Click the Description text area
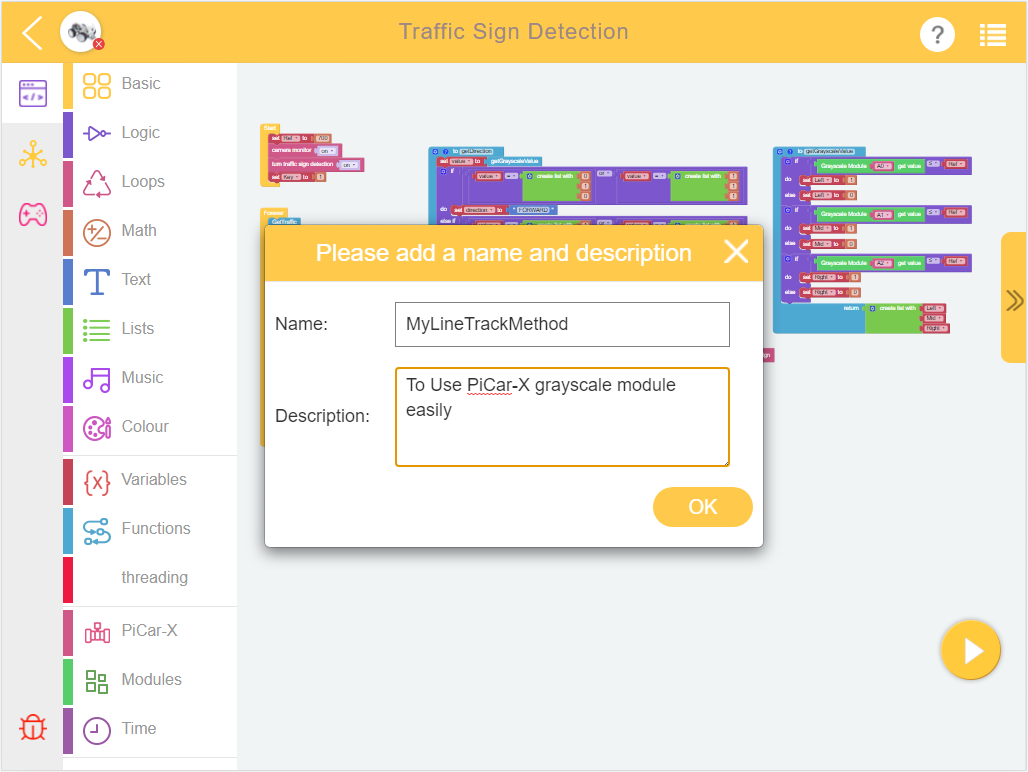 (562, 417)
